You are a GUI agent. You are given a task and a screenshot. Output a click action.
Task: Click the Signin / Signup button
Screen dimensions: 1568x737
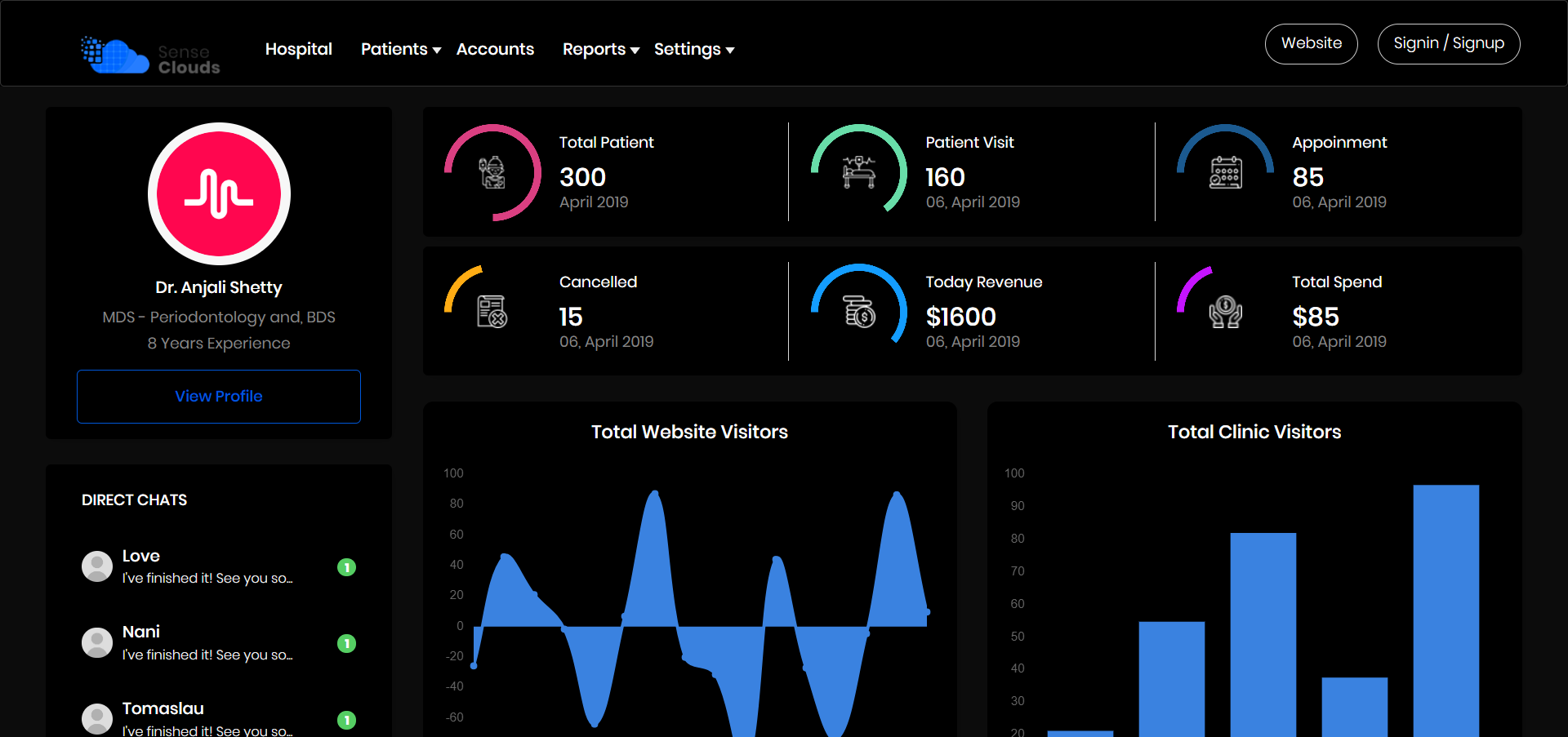pyautogui.click(x=1449, y=43)
